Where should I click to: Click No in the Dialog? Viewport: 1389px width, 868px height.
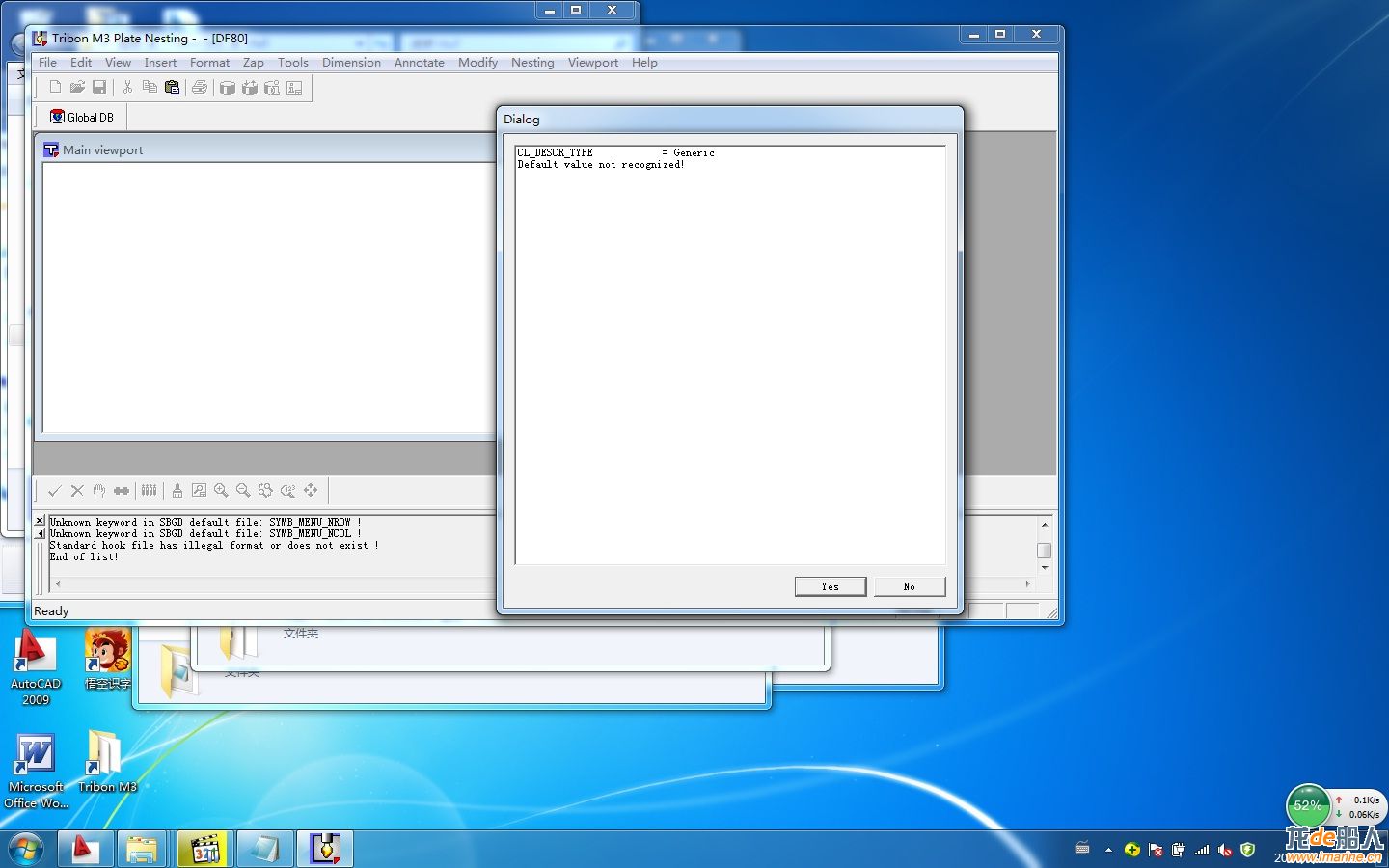tap(910, 586)
